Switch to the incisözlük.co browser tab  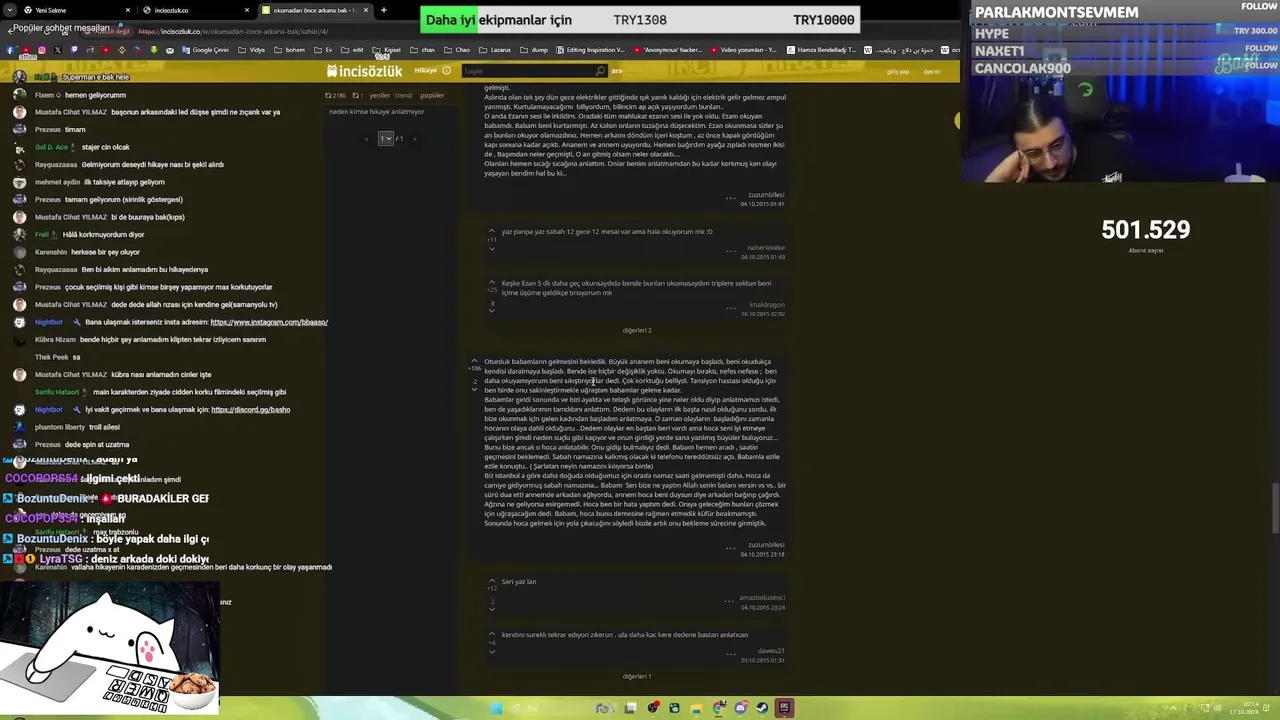[195, 10]
